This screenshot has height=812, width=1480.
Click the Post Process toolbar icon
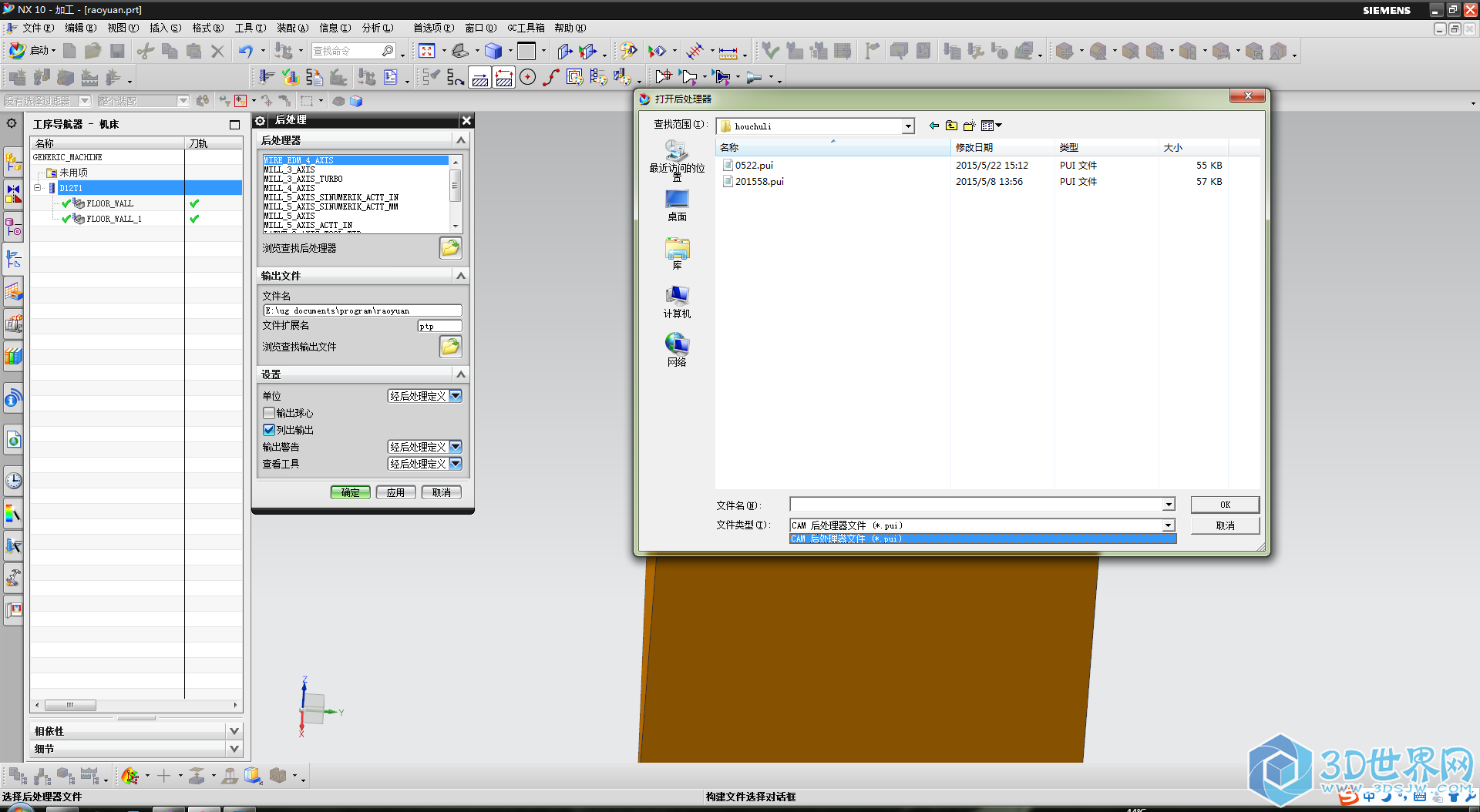pyautogui.click(x=314, y=77)
